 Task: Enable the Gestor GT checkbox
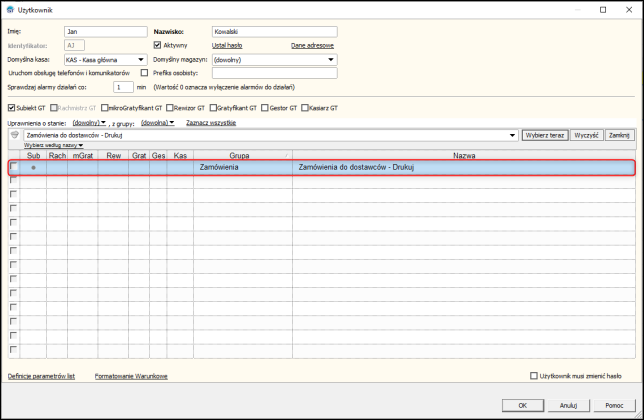[265, 108]
